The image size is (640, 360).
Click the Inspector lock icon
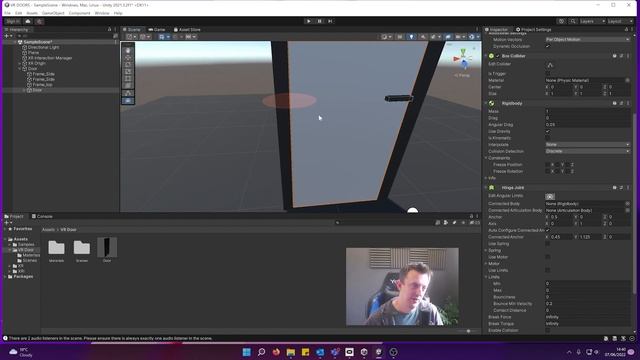point(626,29)
